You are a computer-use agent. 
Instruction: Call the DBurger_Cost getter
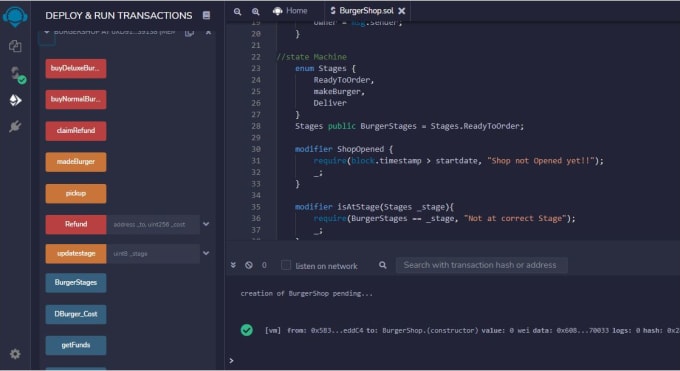(x=76, y=314)
